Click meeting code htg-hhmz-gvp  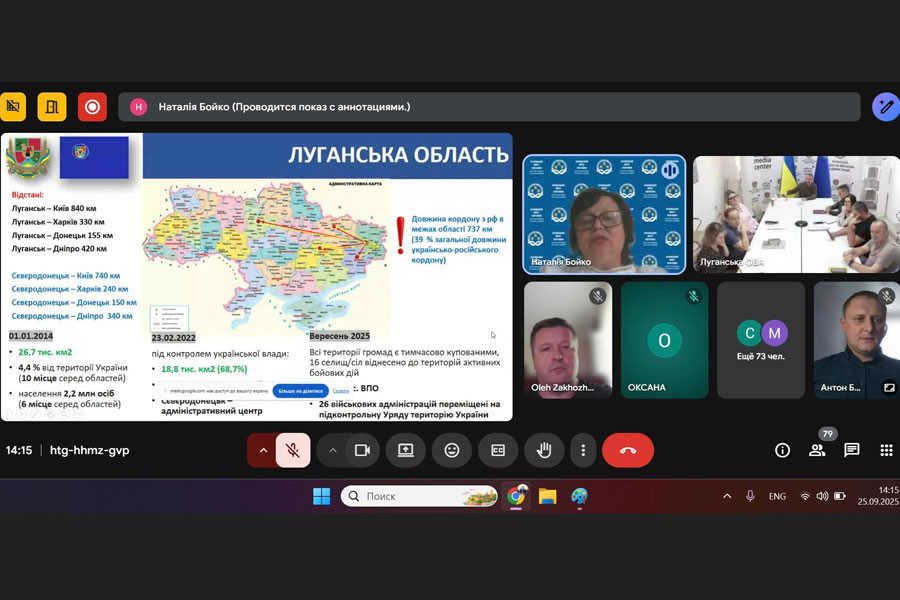tap(90, 450)
